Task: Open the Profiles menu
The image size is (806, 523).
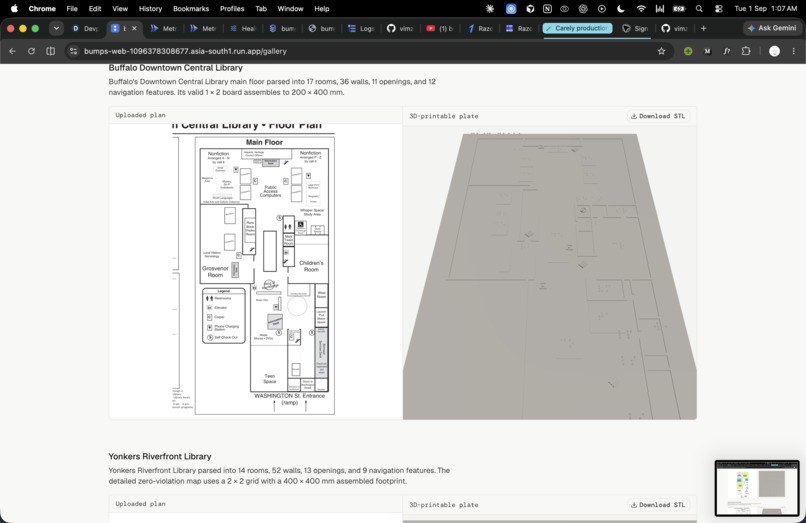Action: tap(232, 8)
